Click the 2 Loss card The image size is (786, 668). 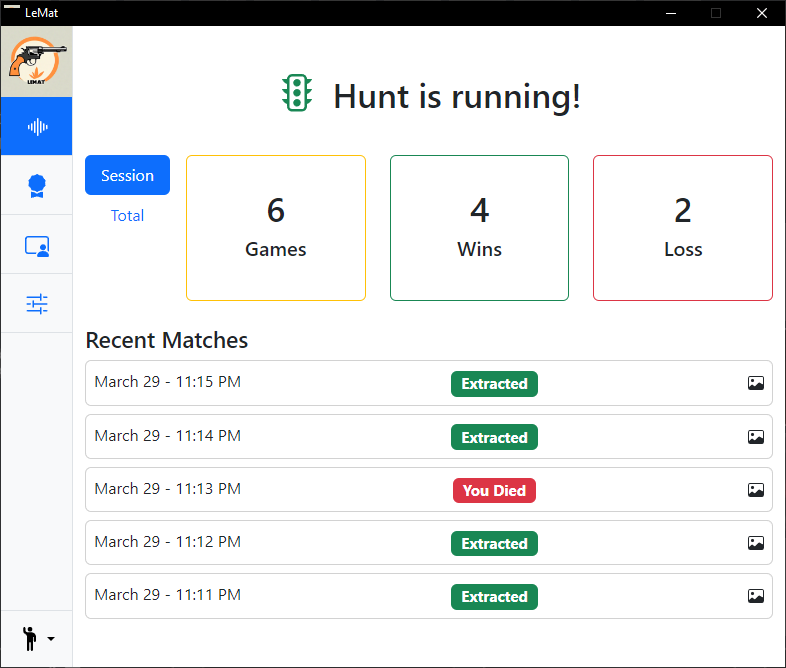pos(683,228)
